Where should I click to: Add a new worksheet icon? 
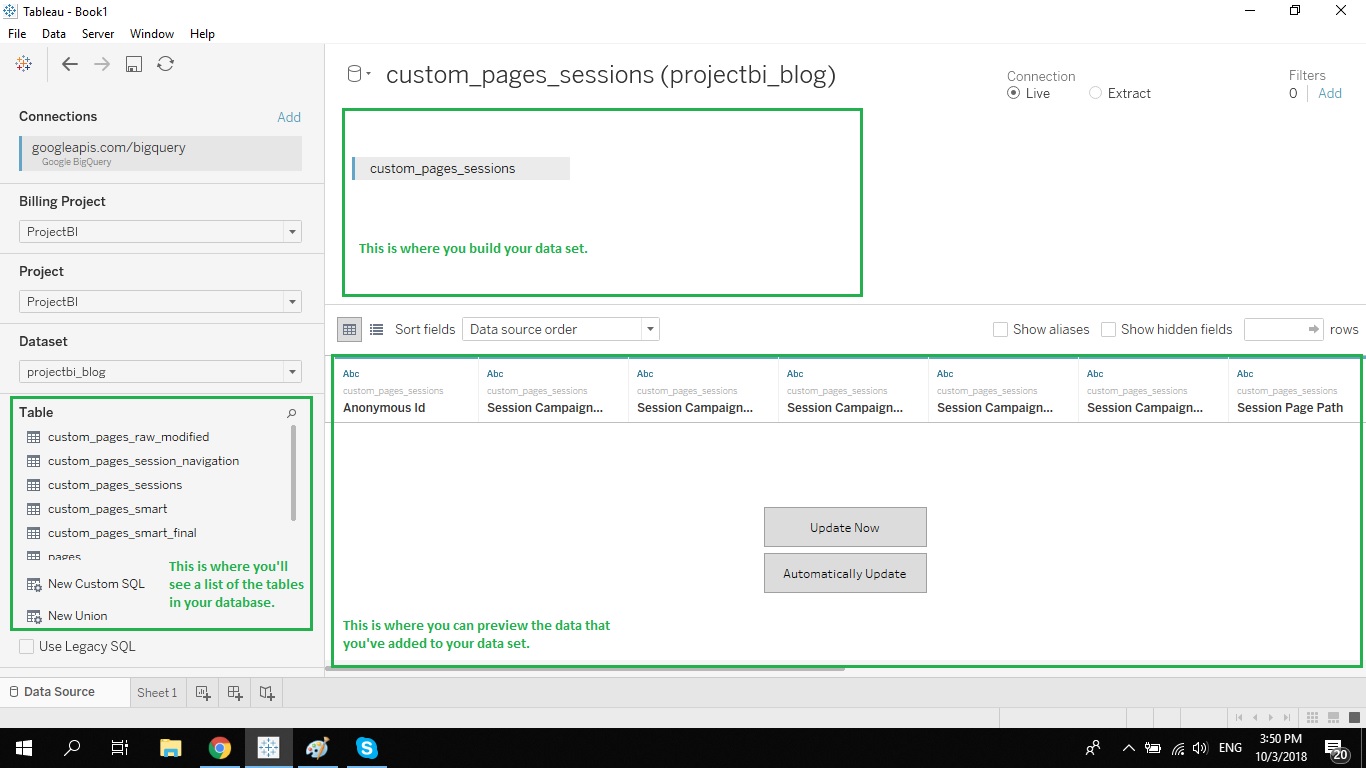point(203,692)
